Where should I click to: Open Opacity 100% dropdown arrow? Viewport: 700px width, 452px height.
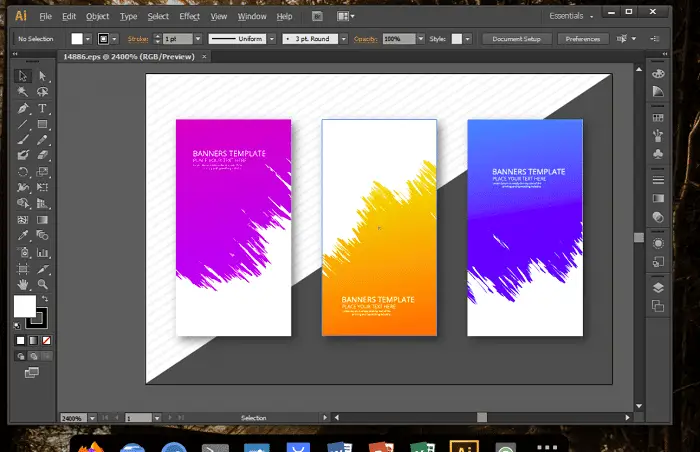click(421, 39)
